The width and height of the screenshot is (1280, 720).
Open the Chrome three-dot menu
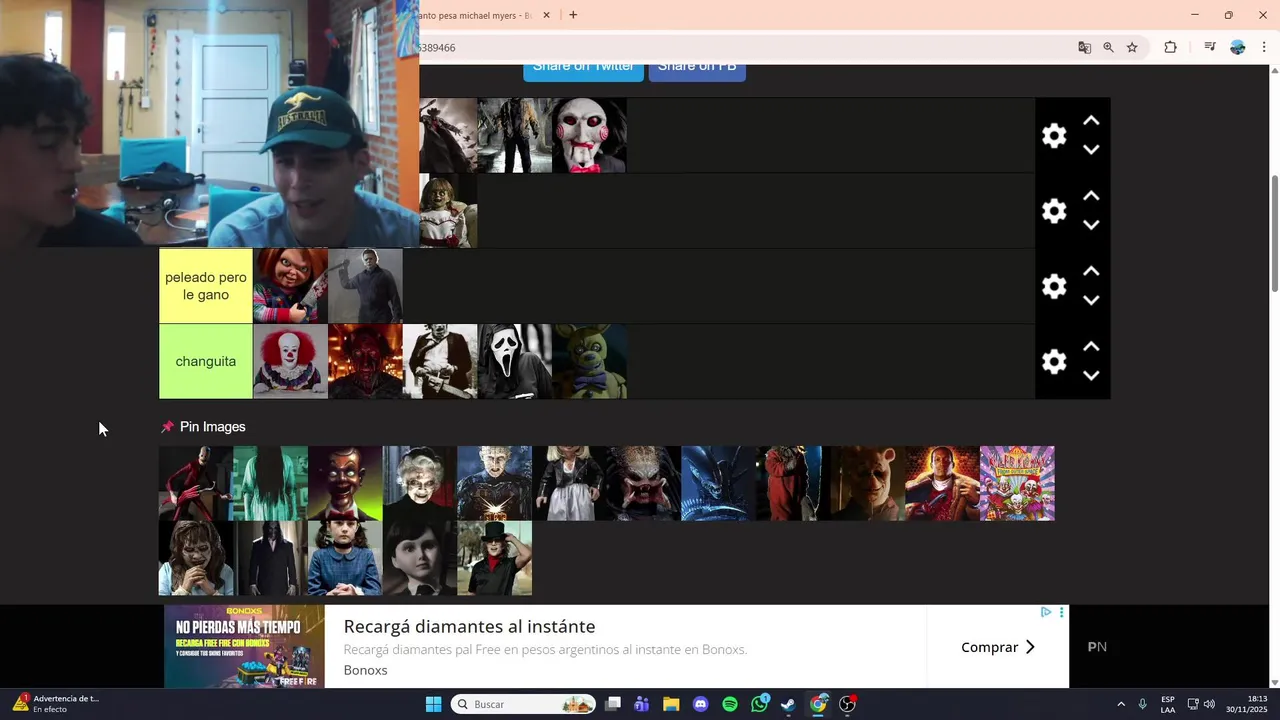point(1264,47)
